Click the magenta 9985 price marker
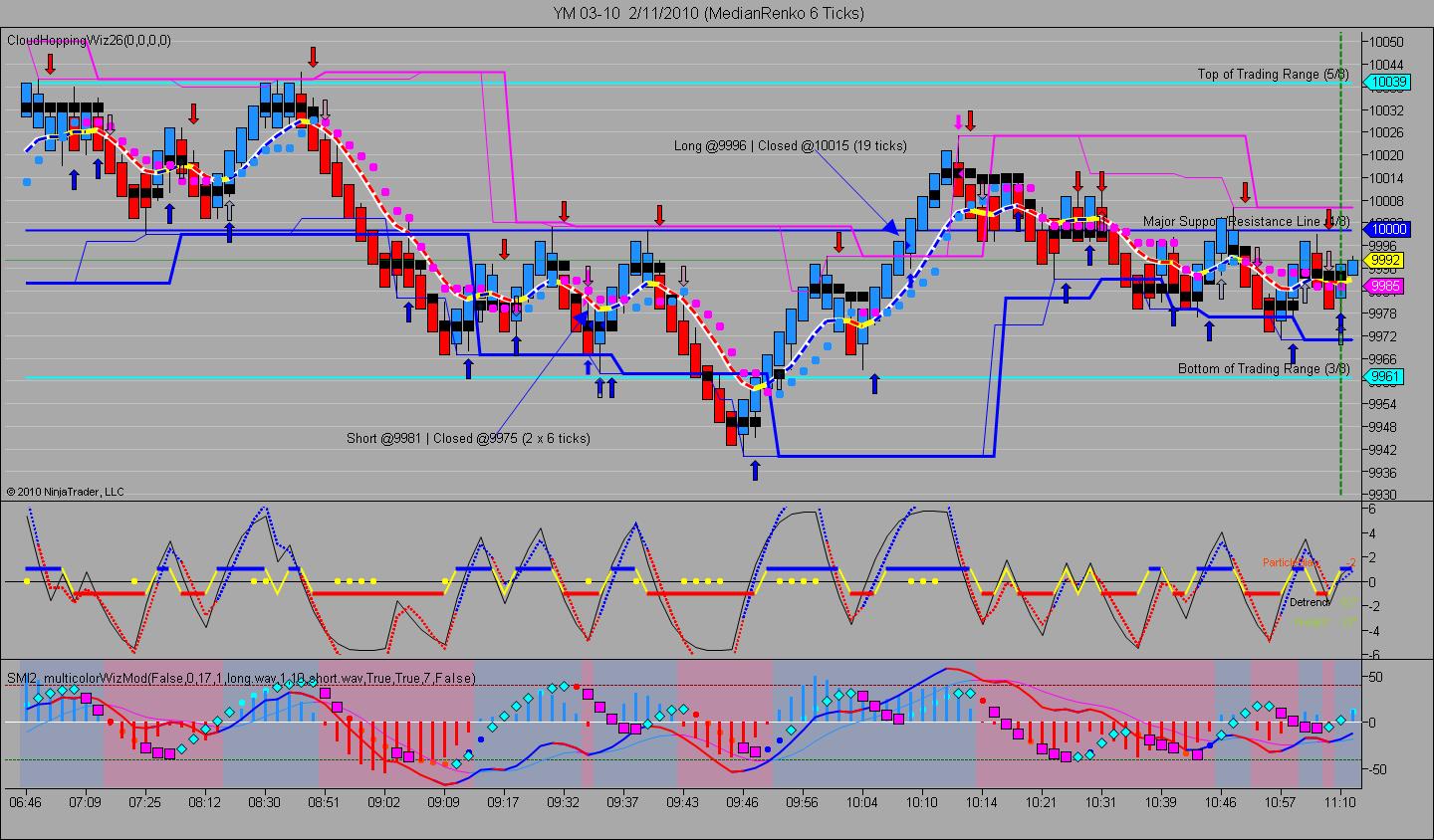The height and width of the screenshot is (840, 1434). coord(1384,286)
